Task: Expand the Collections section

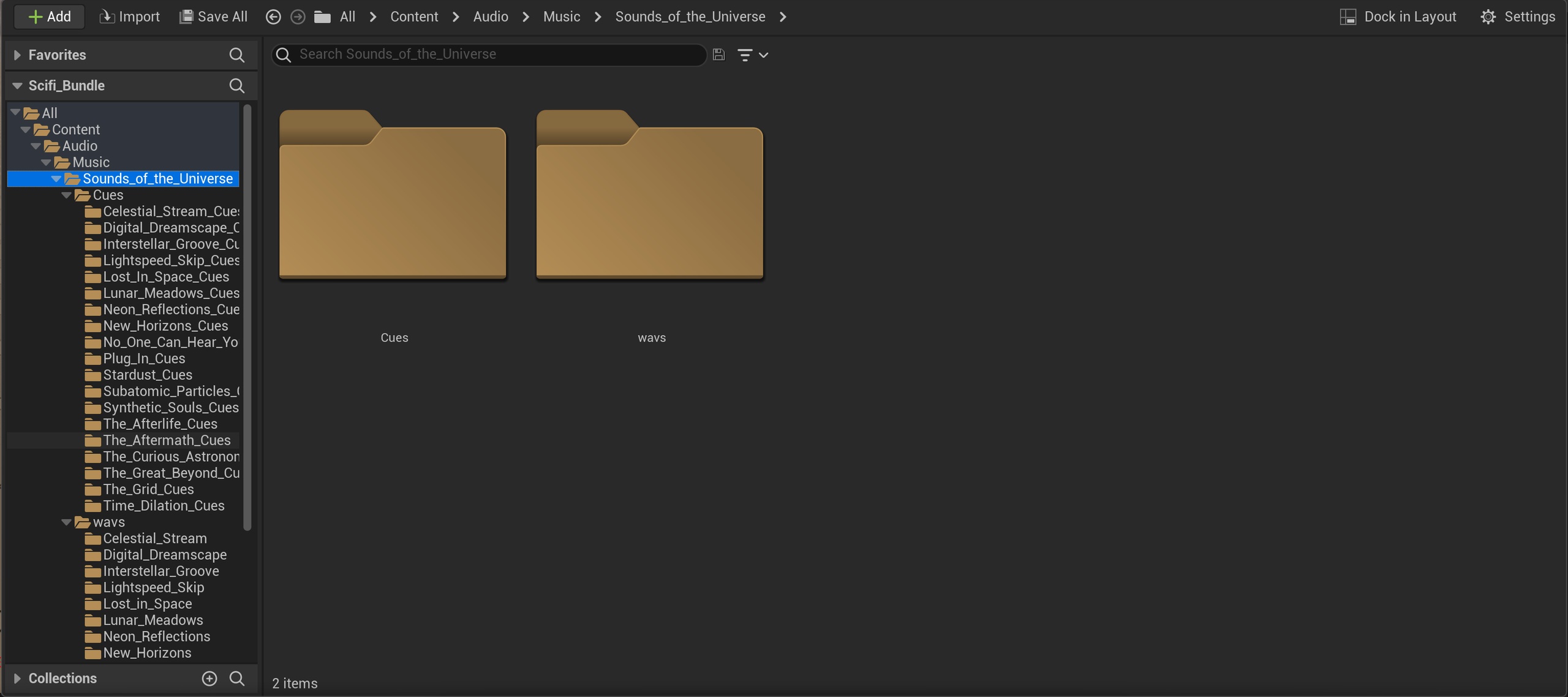Action: click(x=17, y=679)
